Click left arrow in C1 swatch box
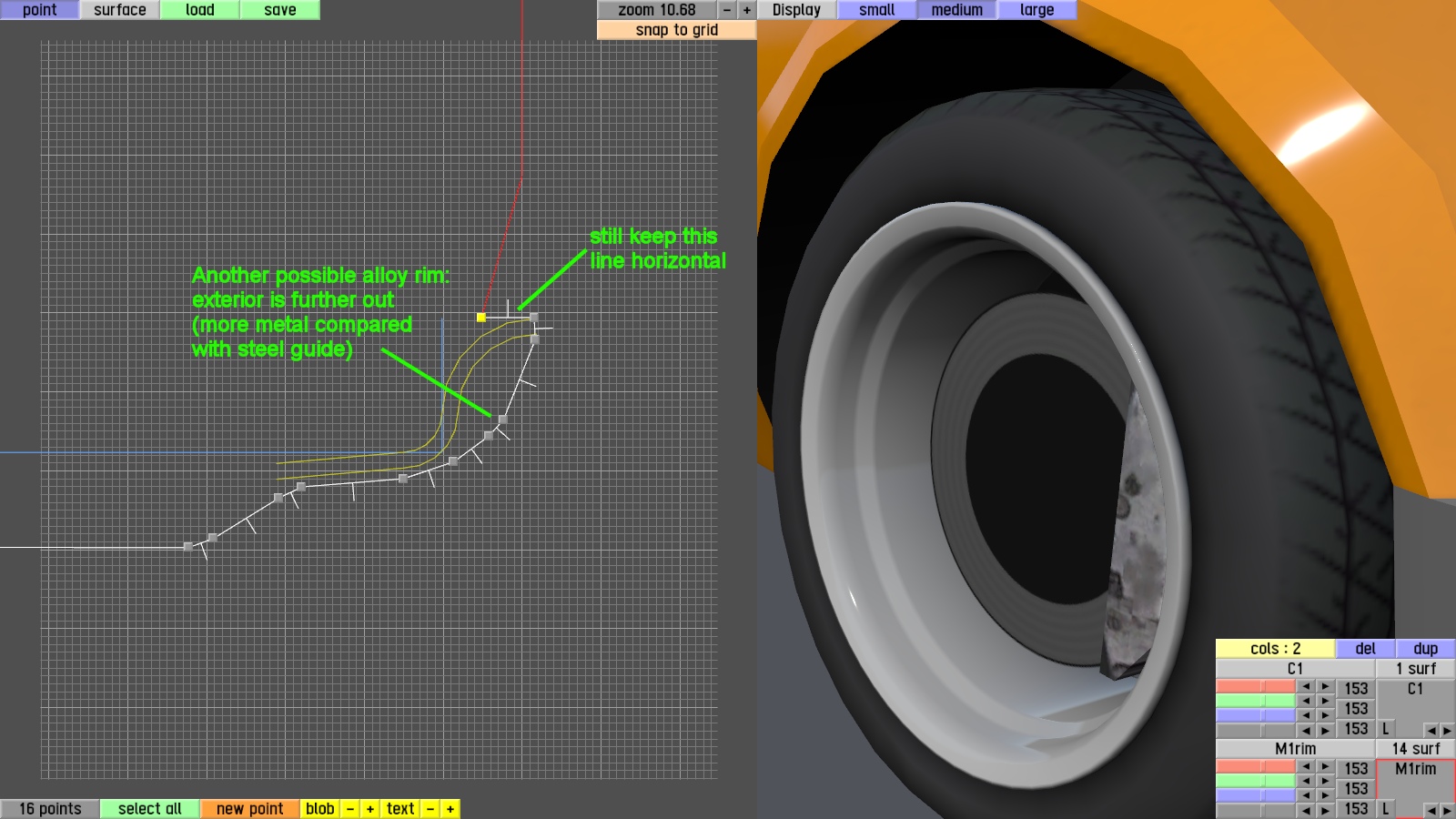Image resolution: width=1456 pixels, height=819 pixels. [1431, 730]
